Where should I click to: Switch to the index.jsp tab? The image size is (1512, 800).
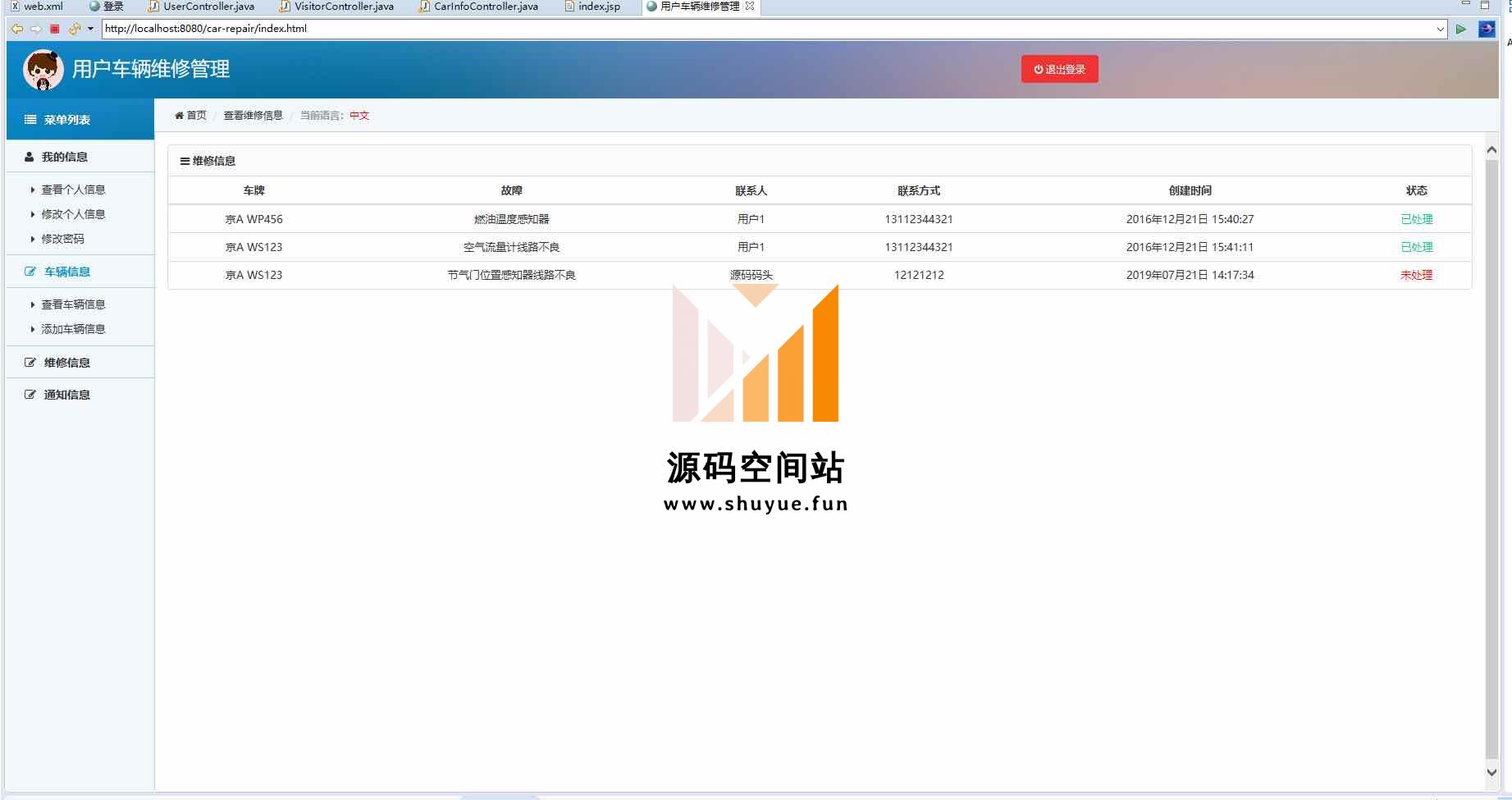592,7
